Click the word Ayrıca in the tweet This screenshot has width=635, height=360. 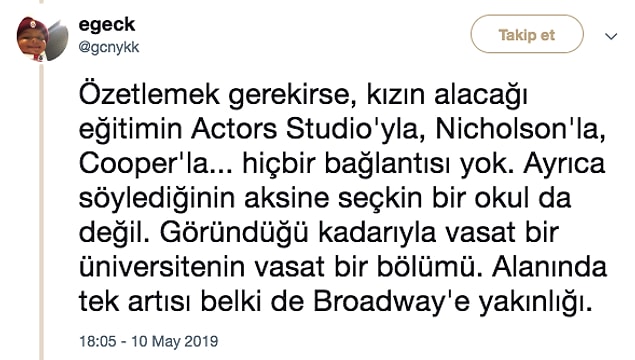564,164
